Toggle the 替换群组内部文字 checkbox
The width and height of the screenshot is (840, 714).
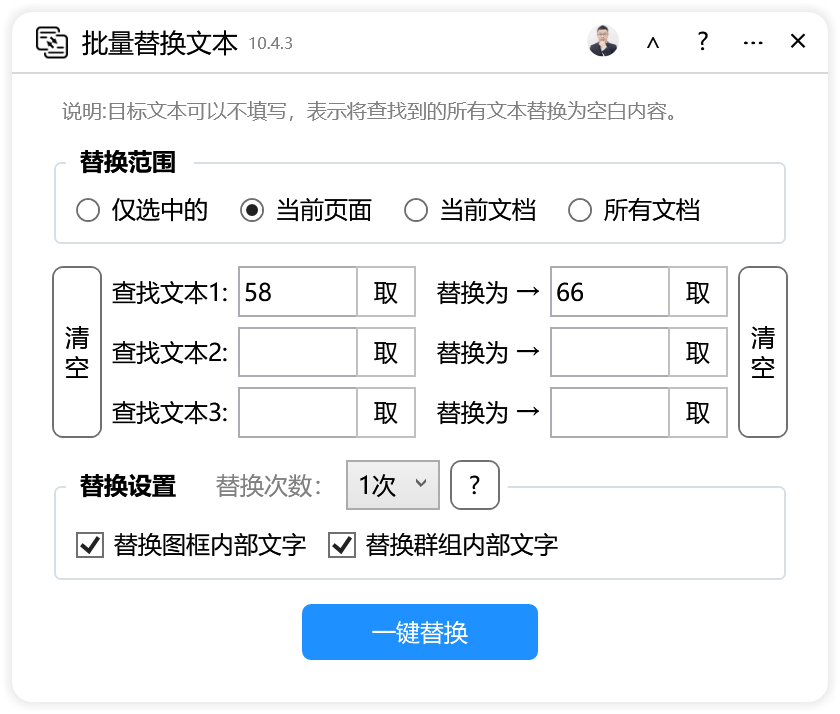click(x=342, y=545)
